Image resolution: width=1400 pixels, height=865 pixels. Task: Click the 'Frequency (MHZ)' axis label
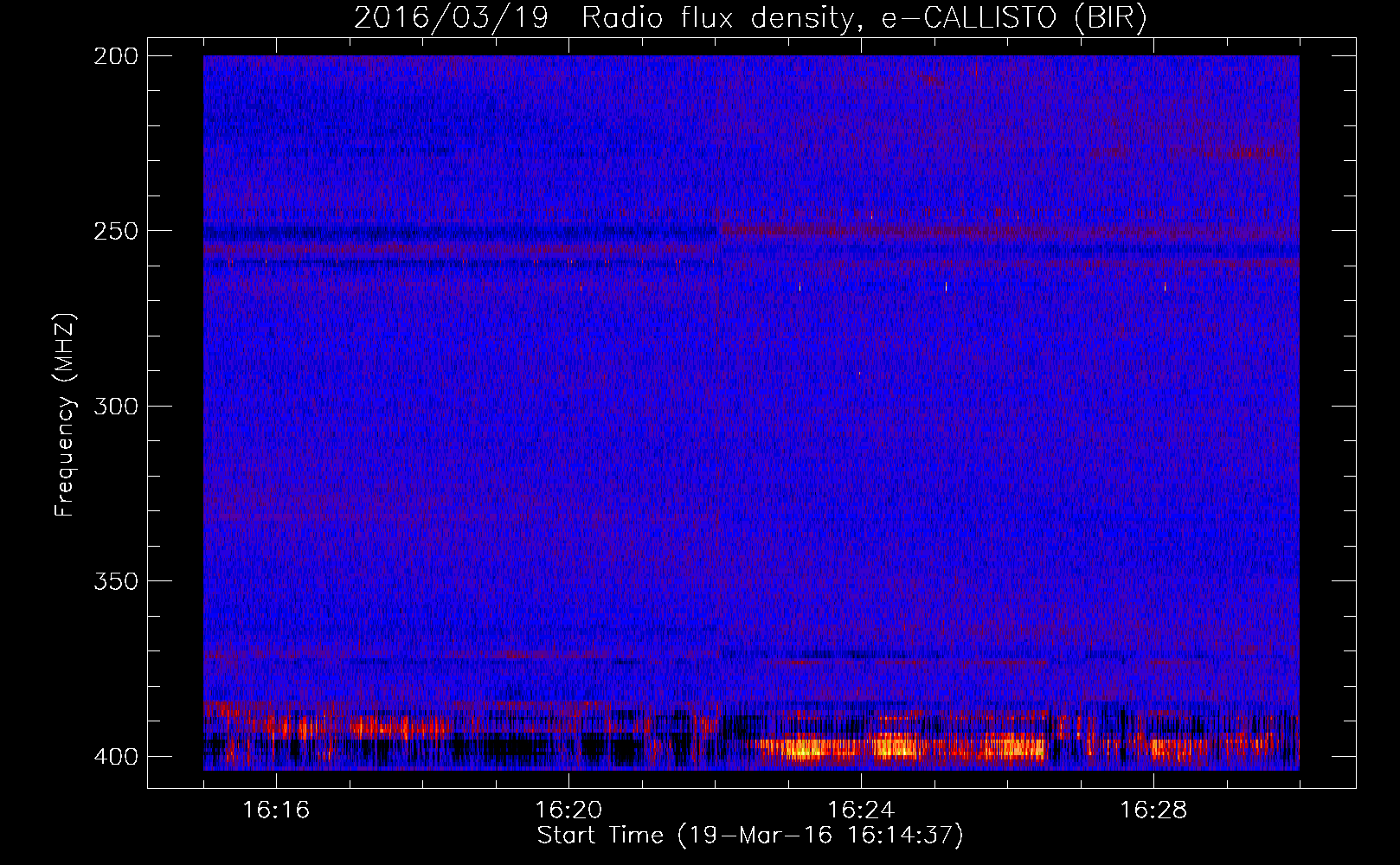coord(65,415)
